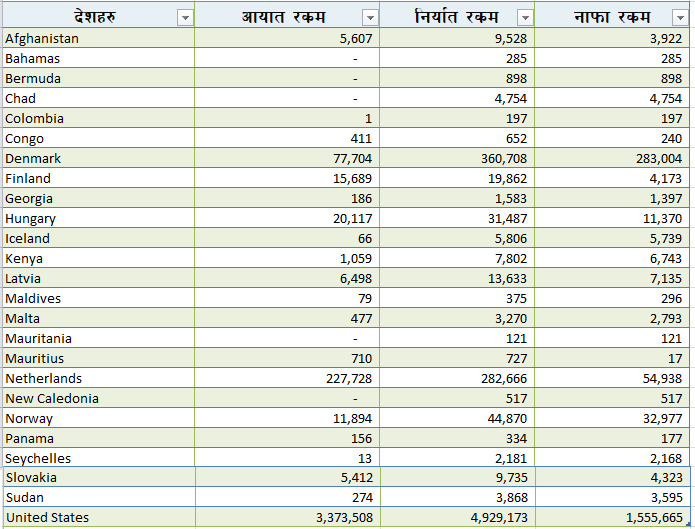The height and width of the screenshot is (529, 695).
Task: Select the Latvia country cell
Action: 99,278
